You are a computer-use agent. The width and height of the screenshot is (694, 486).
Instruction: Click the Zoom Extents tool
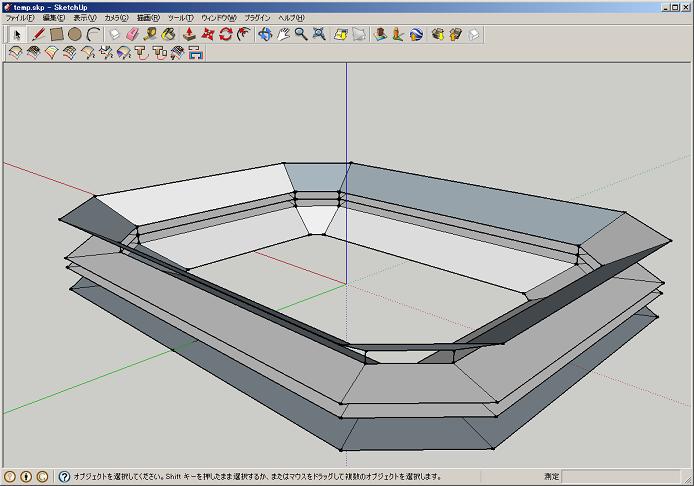[318, 34]
